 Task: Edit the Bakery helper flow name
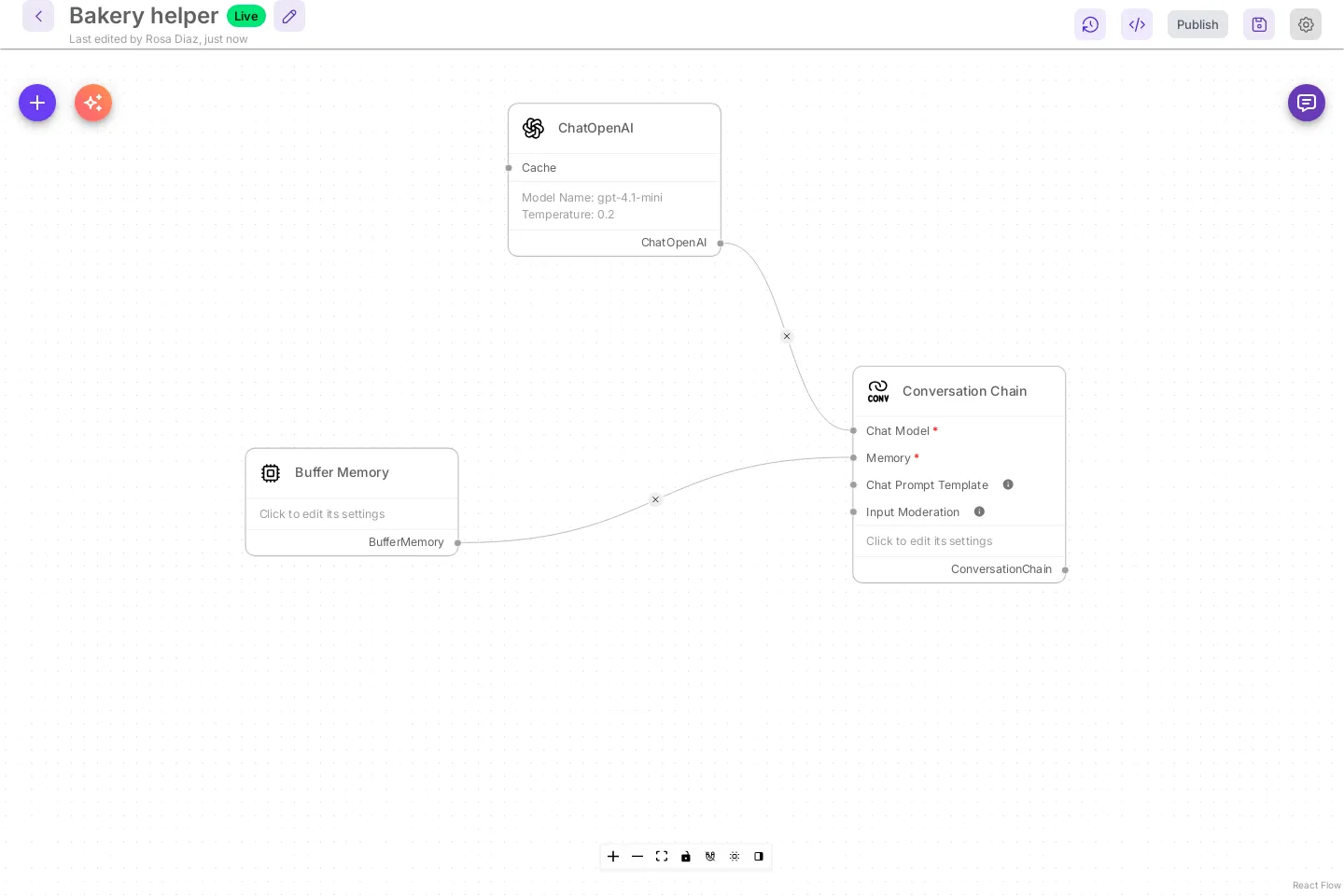coord(289,16)
